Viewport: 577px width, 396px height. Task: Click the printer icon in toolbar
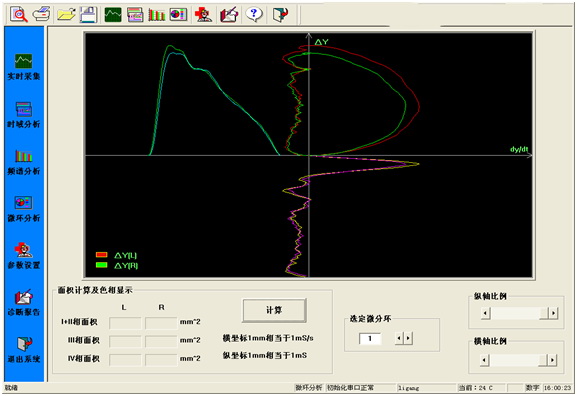point(41,15)
